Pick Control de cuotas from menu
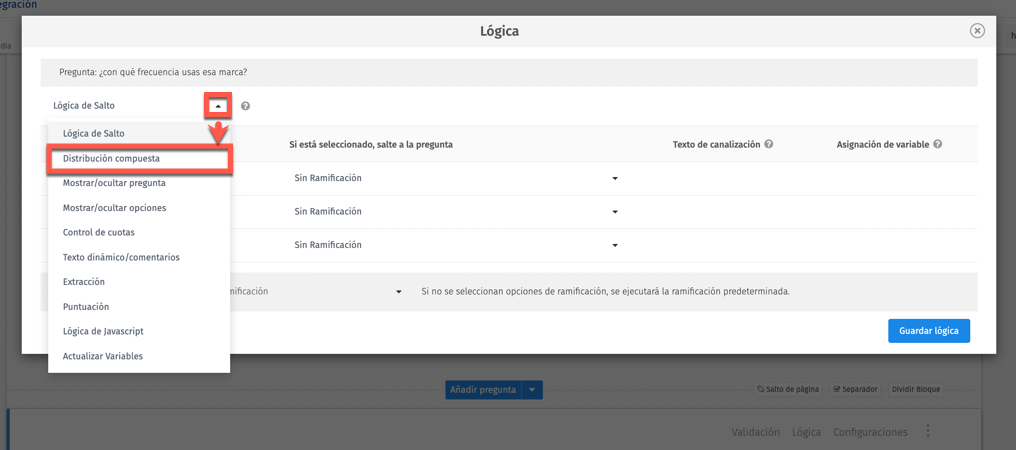Image resolution: width=1016 pixels, height=450 pixels. [98, 232]
